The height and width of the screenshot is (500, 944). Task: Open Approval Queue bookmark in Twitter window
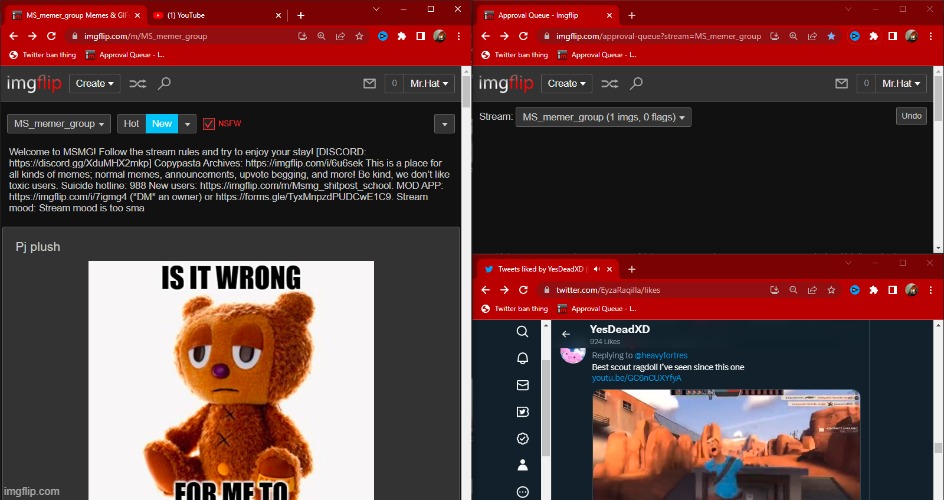(x=597, y=309)
